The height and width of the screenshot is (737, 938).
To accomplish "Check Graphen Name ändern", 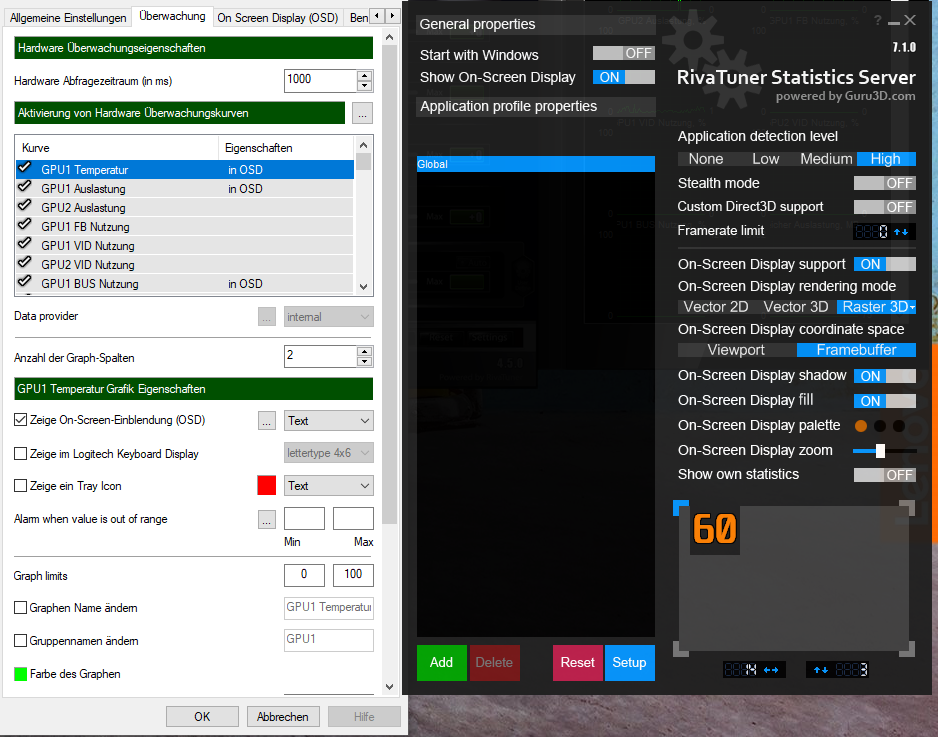I will point(20,608).
